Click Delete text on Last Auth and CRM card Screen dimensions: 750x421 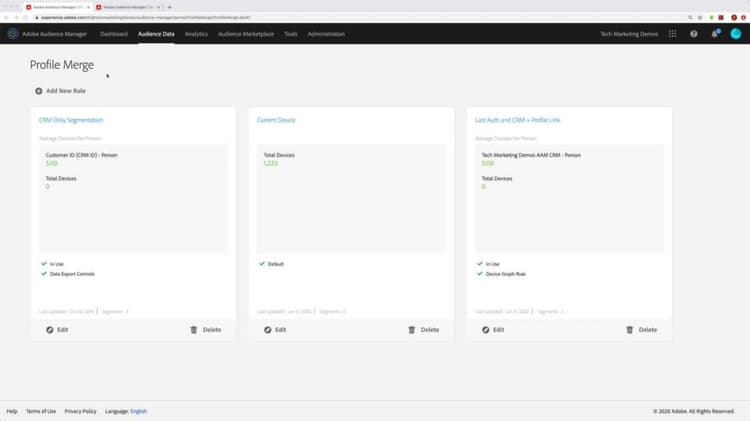click(648, 330)
